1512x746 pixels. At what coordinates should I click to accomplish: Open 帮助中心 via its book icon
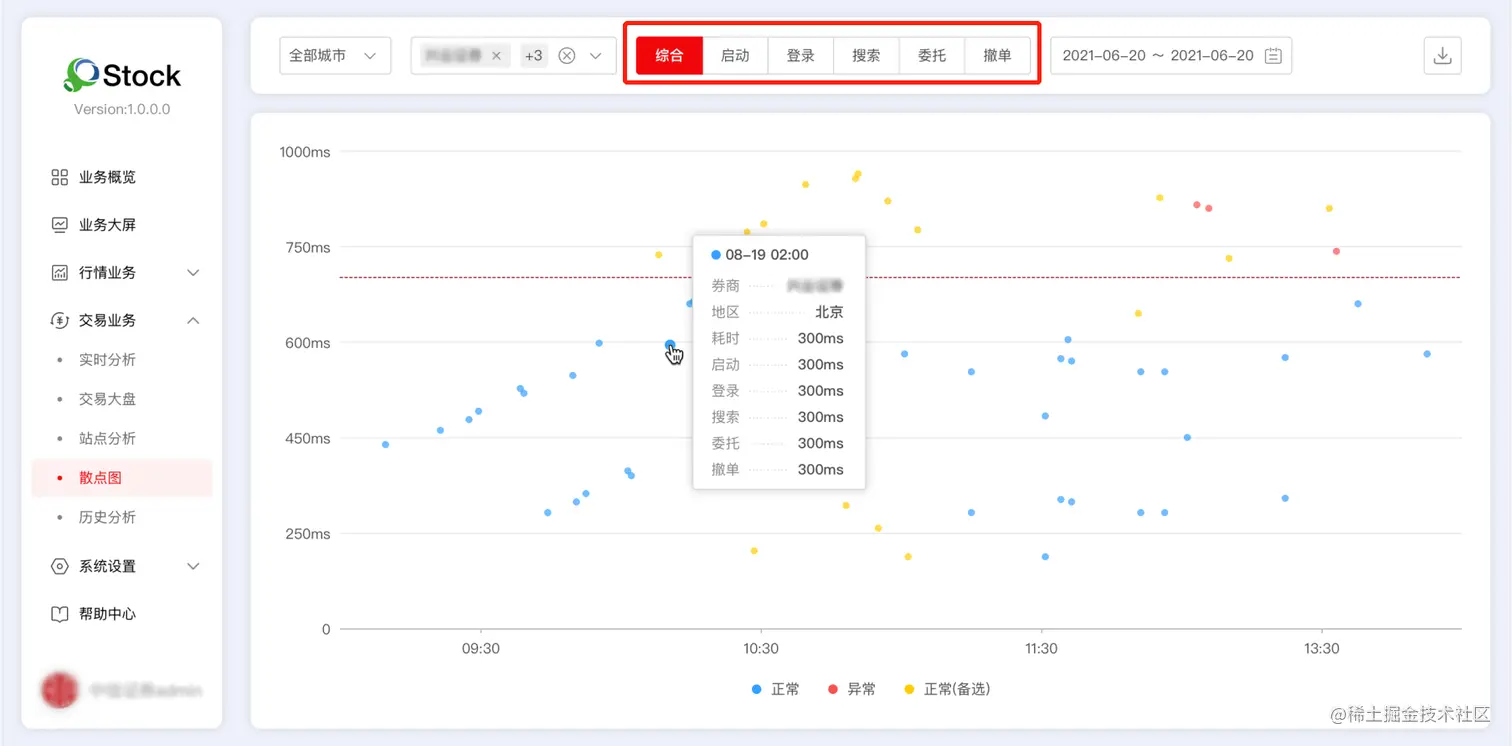click(x=58, y=614)
